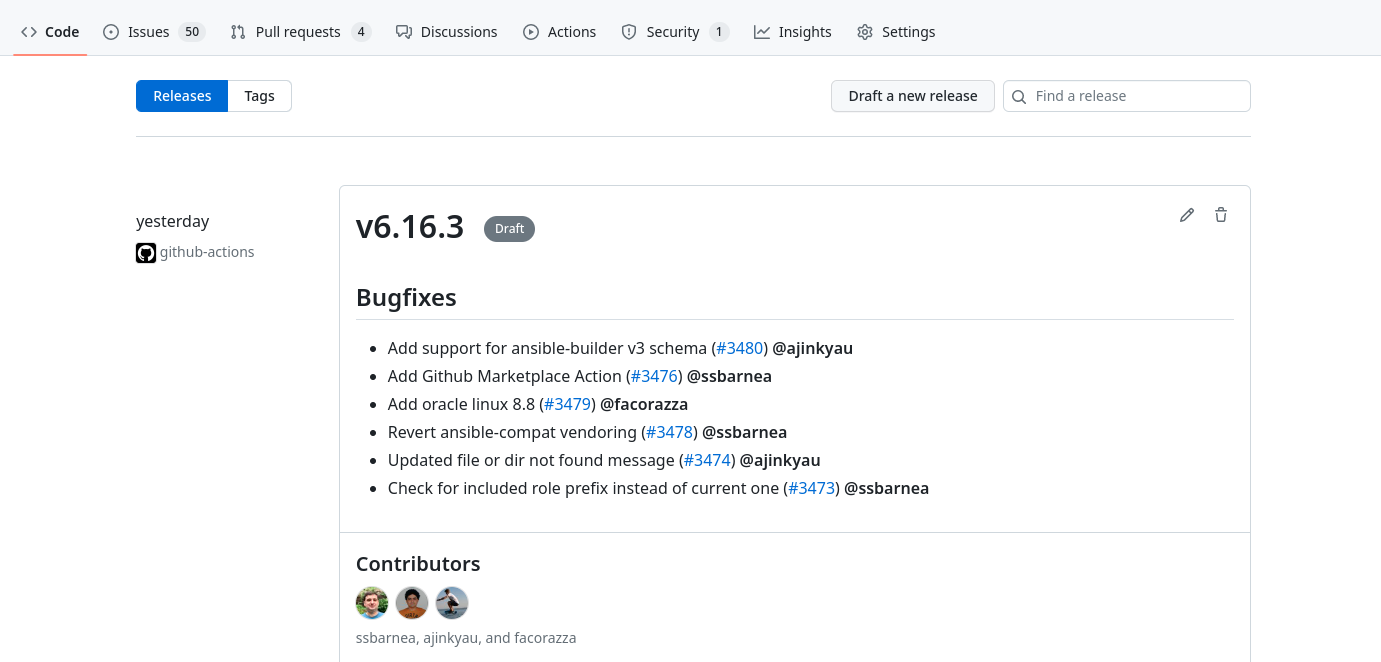
Task: Click @ssbarnea on Github Marketplace Action line
Action: coord(729,376)
